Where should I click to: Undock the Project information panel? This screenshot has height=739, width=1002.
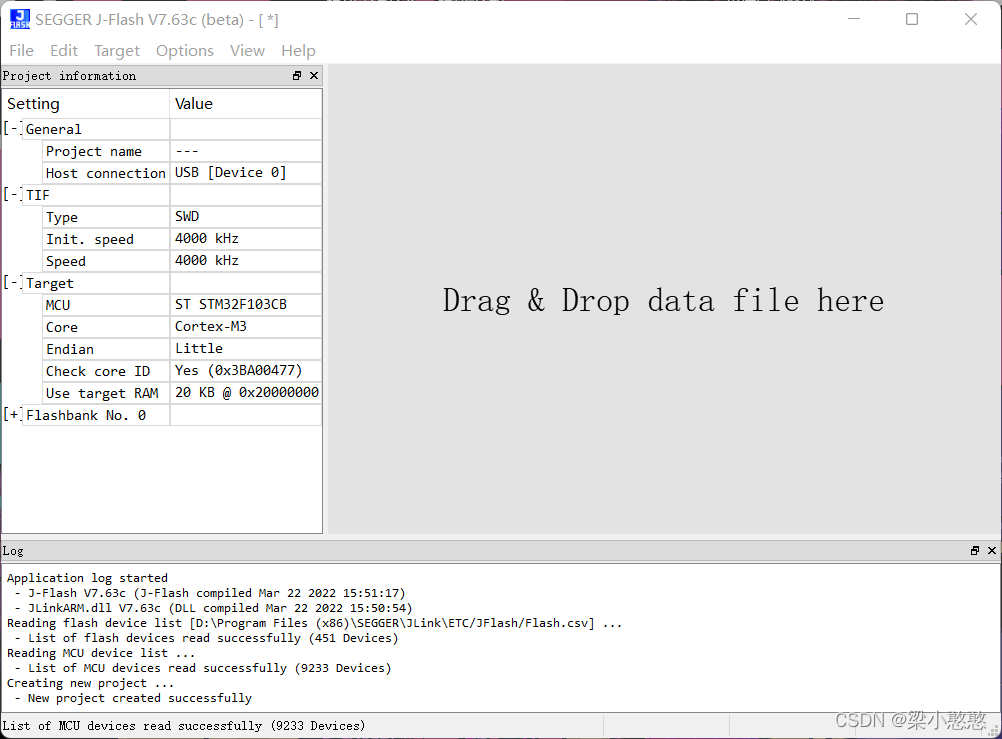point(297,75)
